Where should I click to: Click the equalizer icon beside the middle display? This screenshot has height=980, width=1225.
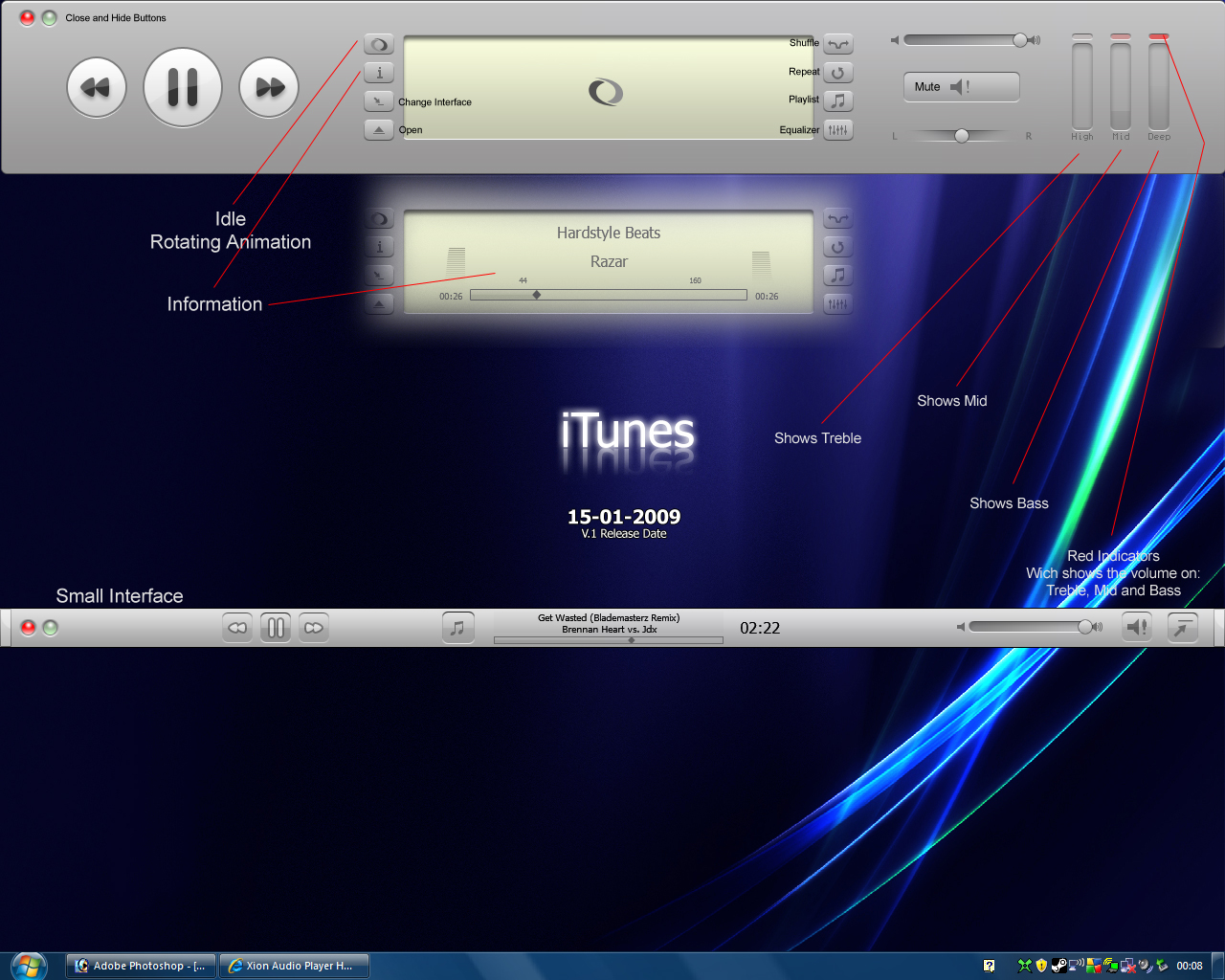pyautogui.click(x=838, y=304)
